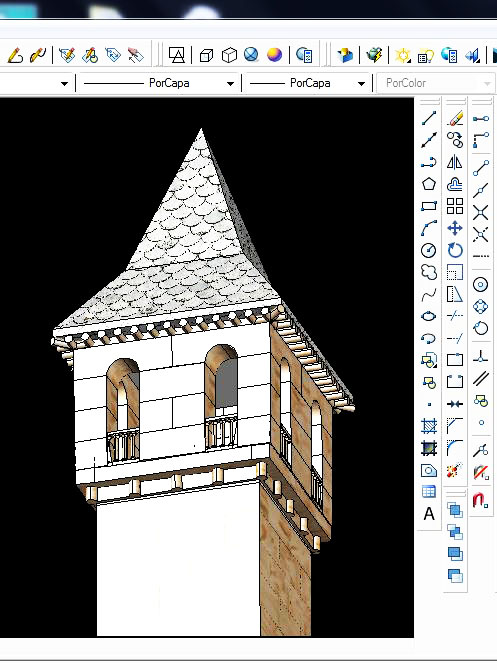This screenshot has width=497, height=670.
Task: Click Bring to Front draw order icon
Action: 455,510
